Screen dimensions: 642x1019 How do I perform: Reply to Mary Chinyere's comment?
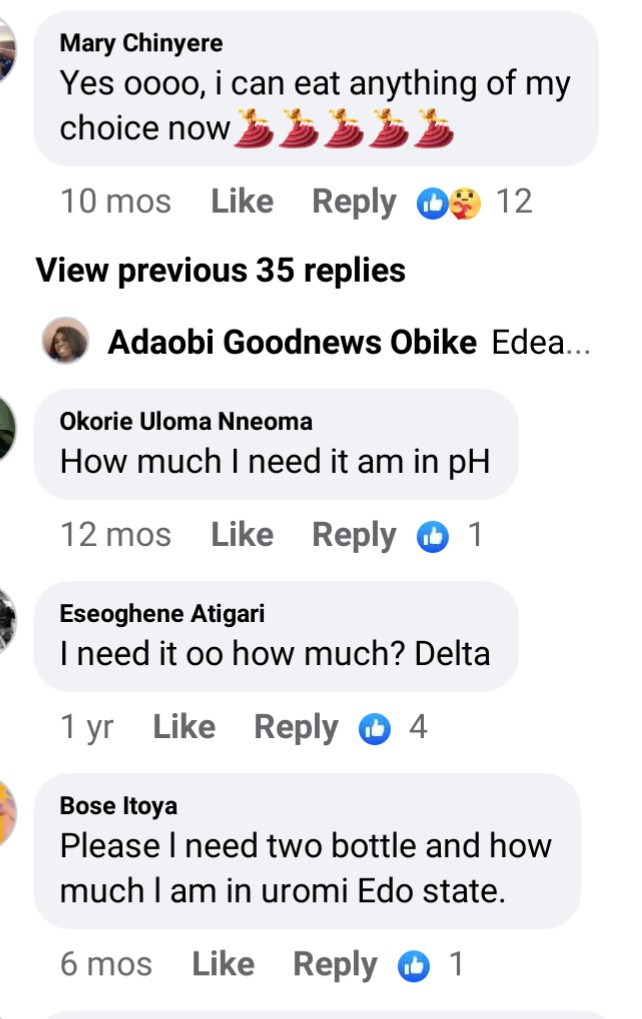pyautogui.click(x=354, y=202)
